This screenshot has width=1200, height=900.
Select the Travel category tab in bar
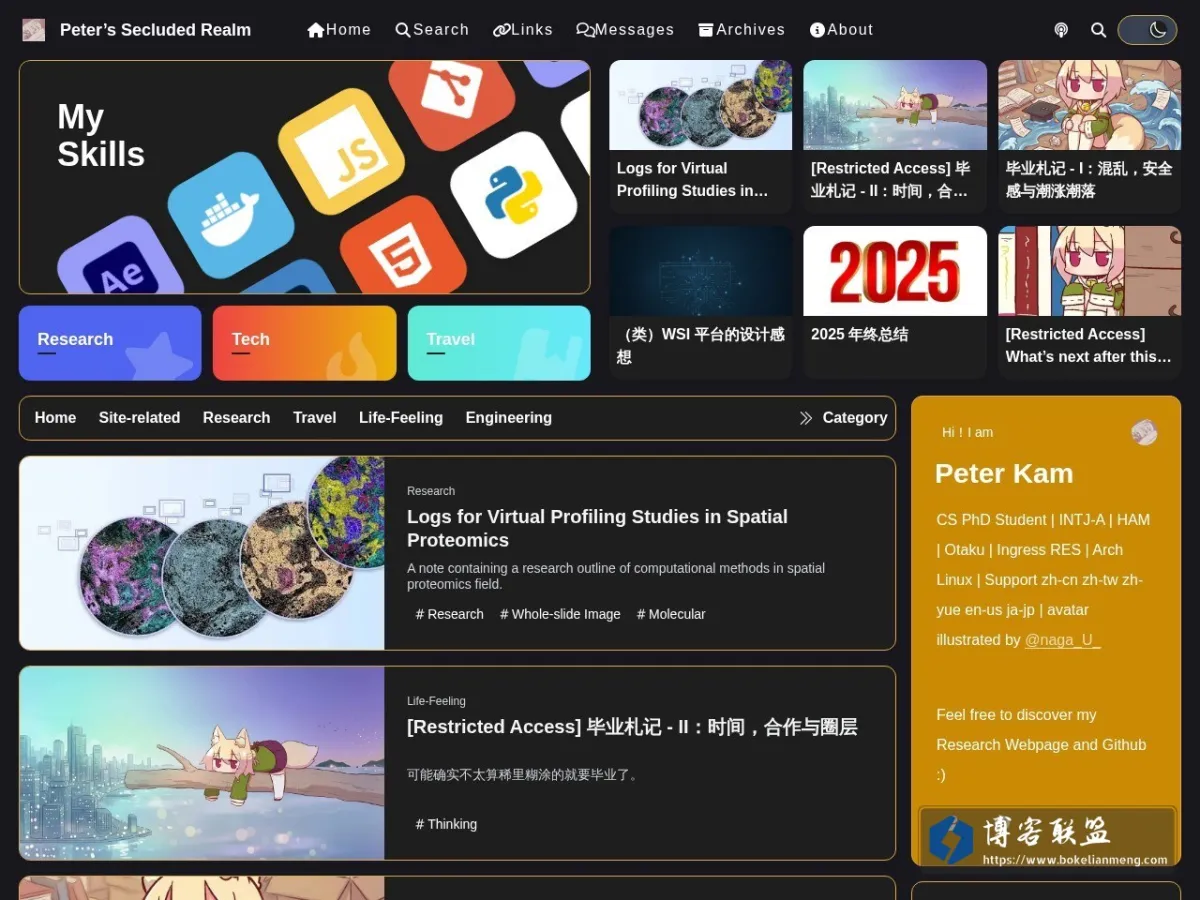click(314, 418)
